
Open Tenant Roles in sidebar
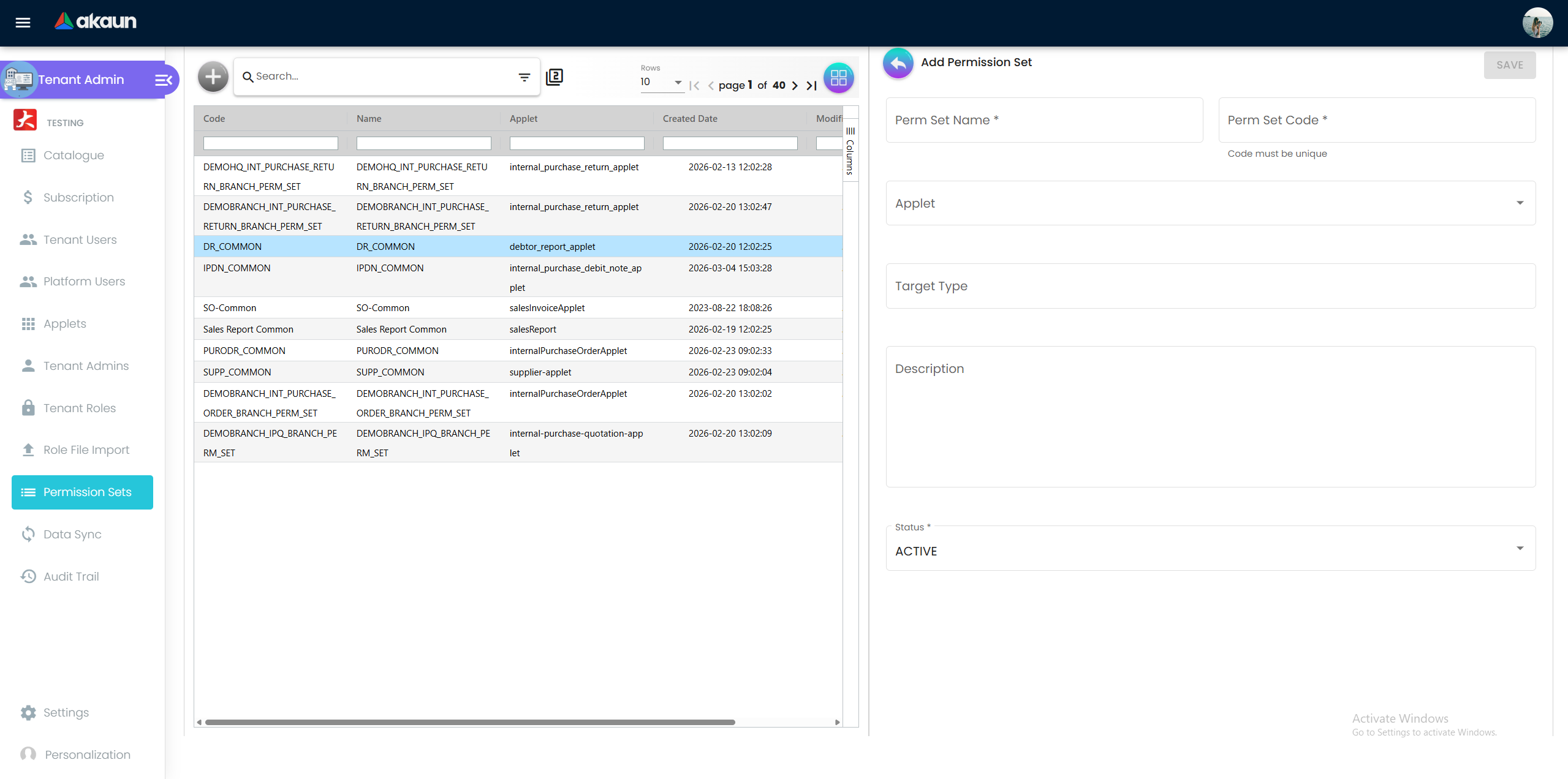(80, 408)
